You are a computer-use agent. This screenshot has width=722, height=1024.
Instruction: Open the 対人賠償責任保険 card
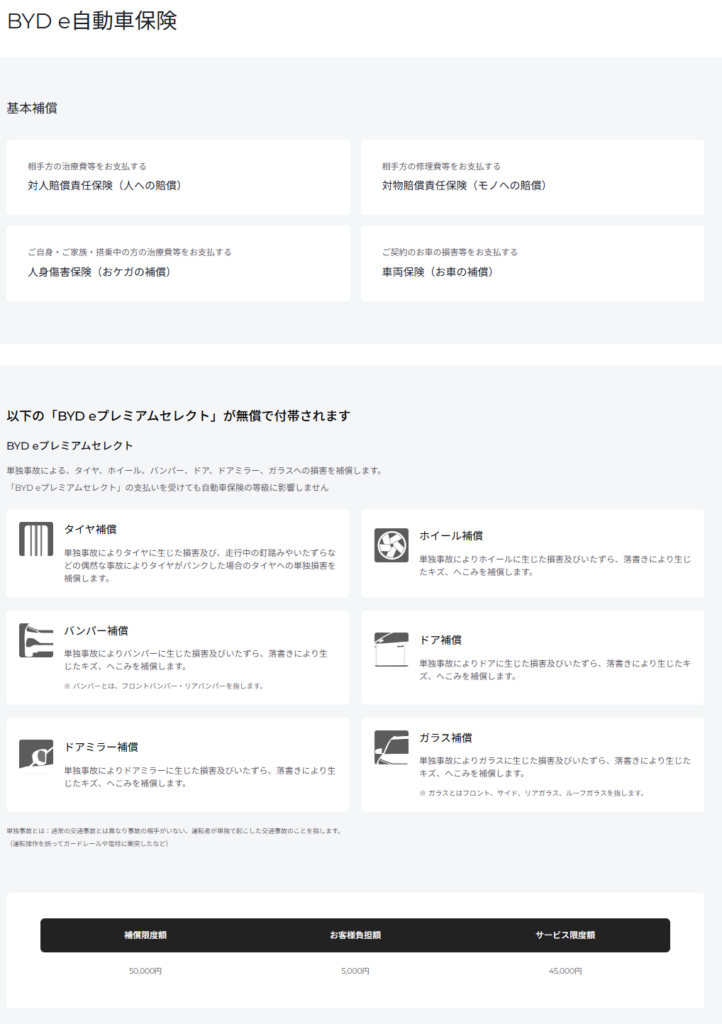click(178, 177)
